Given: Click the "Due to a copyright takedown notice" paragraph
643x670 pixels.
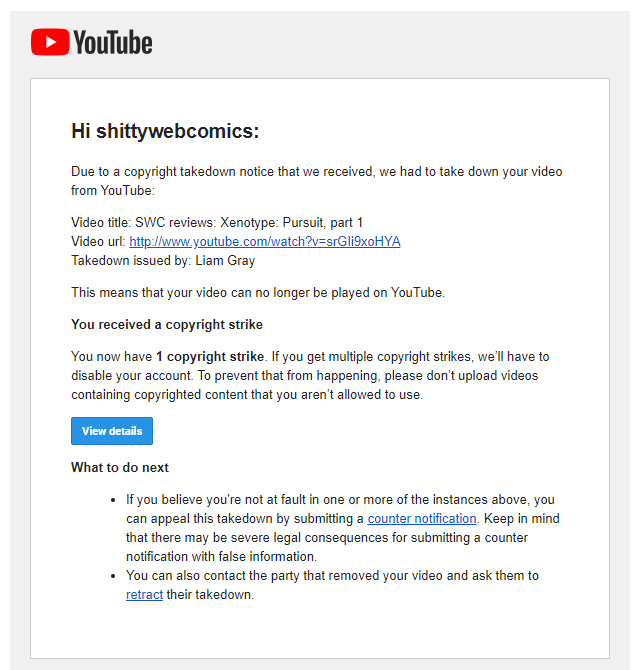Looking at the screenshot, I should pos(317,181).
